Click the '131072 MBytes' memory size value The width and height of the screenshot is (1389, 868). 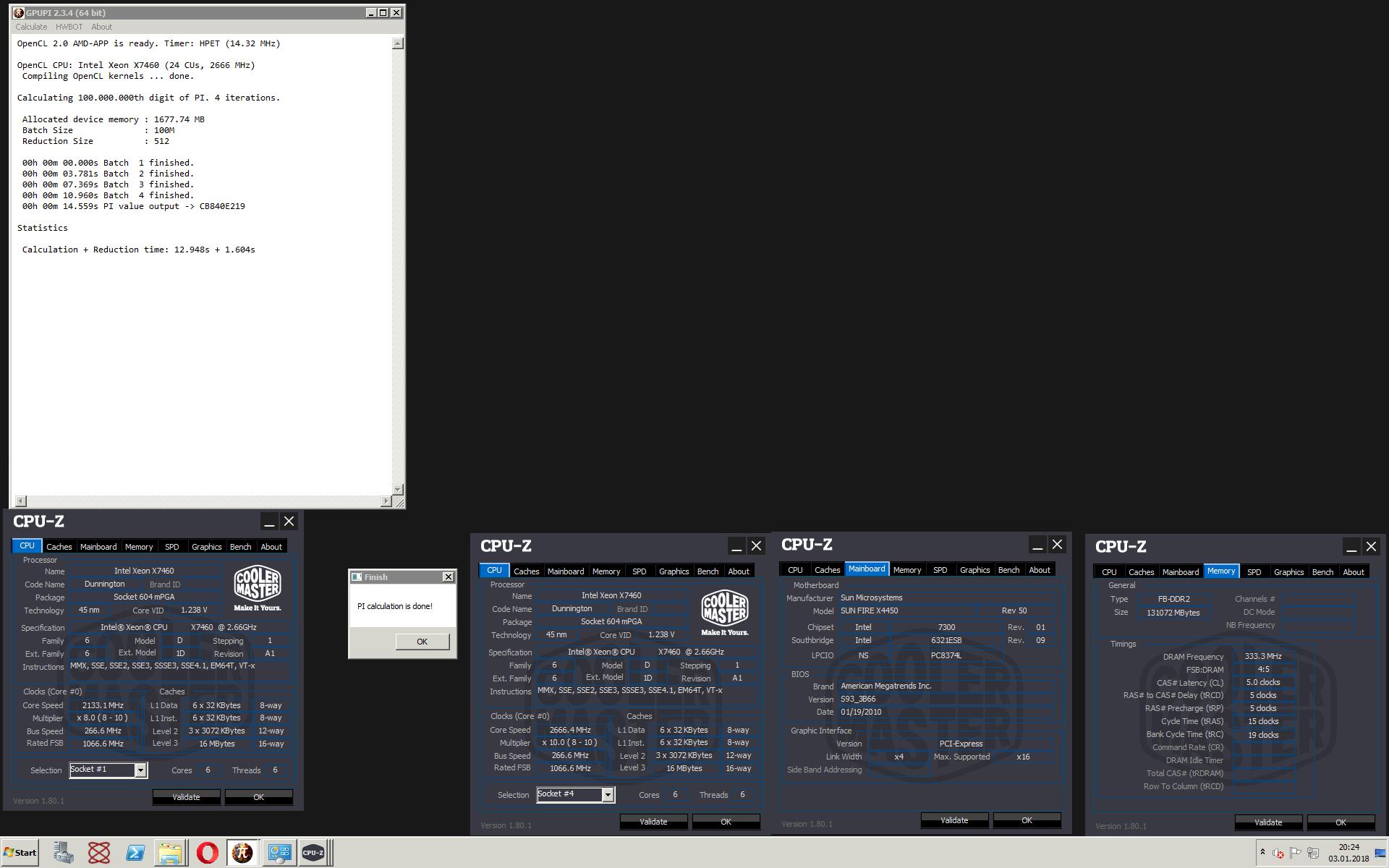tap(1173, 613)
